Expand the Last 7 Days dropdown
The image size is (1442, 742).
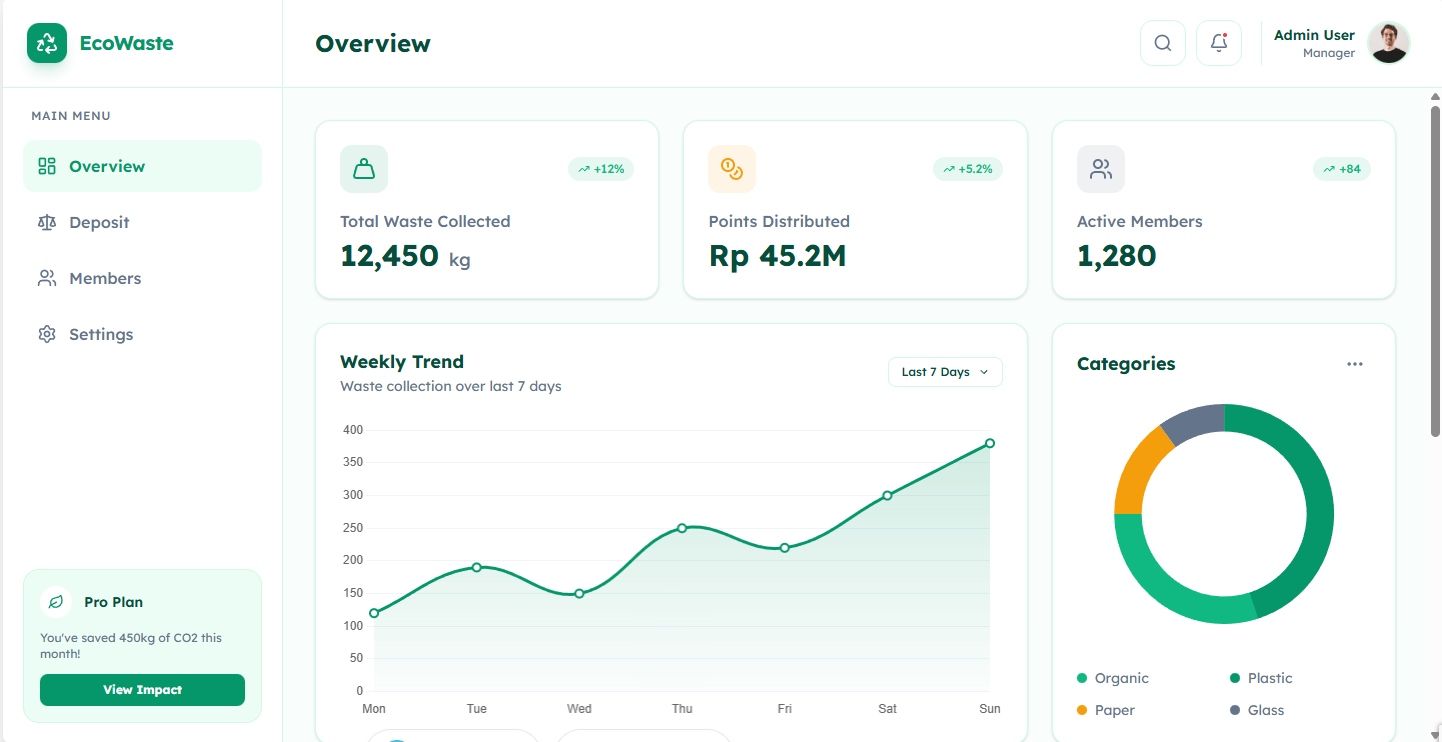click(x=945, y=372)
